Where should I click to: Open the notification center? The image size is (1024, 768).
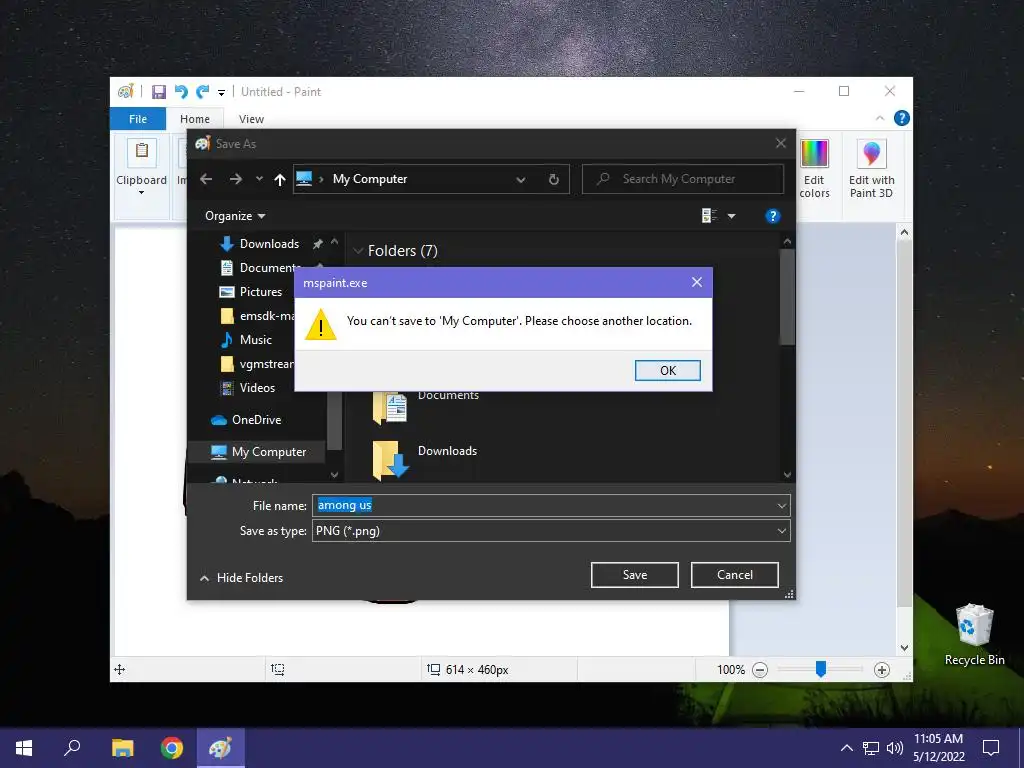pyautogui.click(x=991, y=748)
